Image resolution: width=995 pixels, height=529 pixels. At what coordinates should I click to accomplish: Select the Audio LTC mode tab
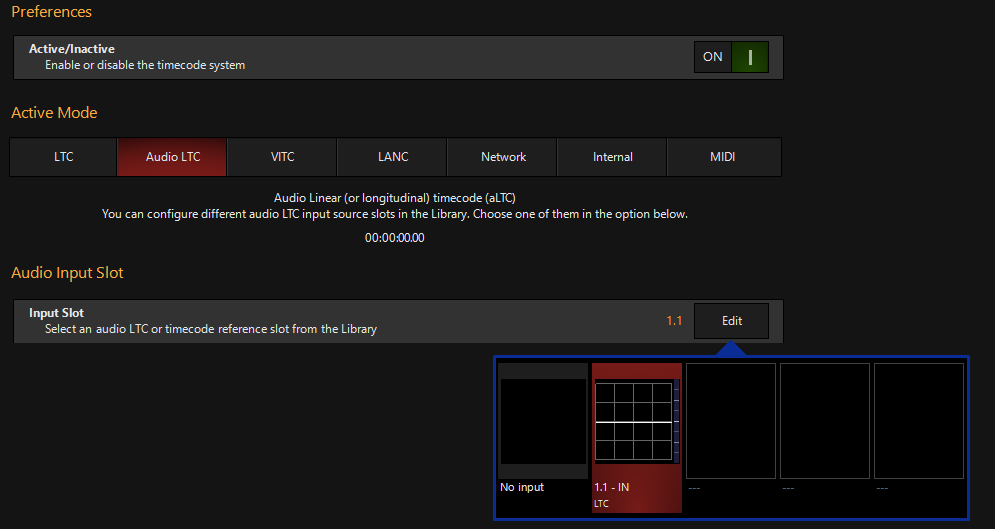click(172, 157)
